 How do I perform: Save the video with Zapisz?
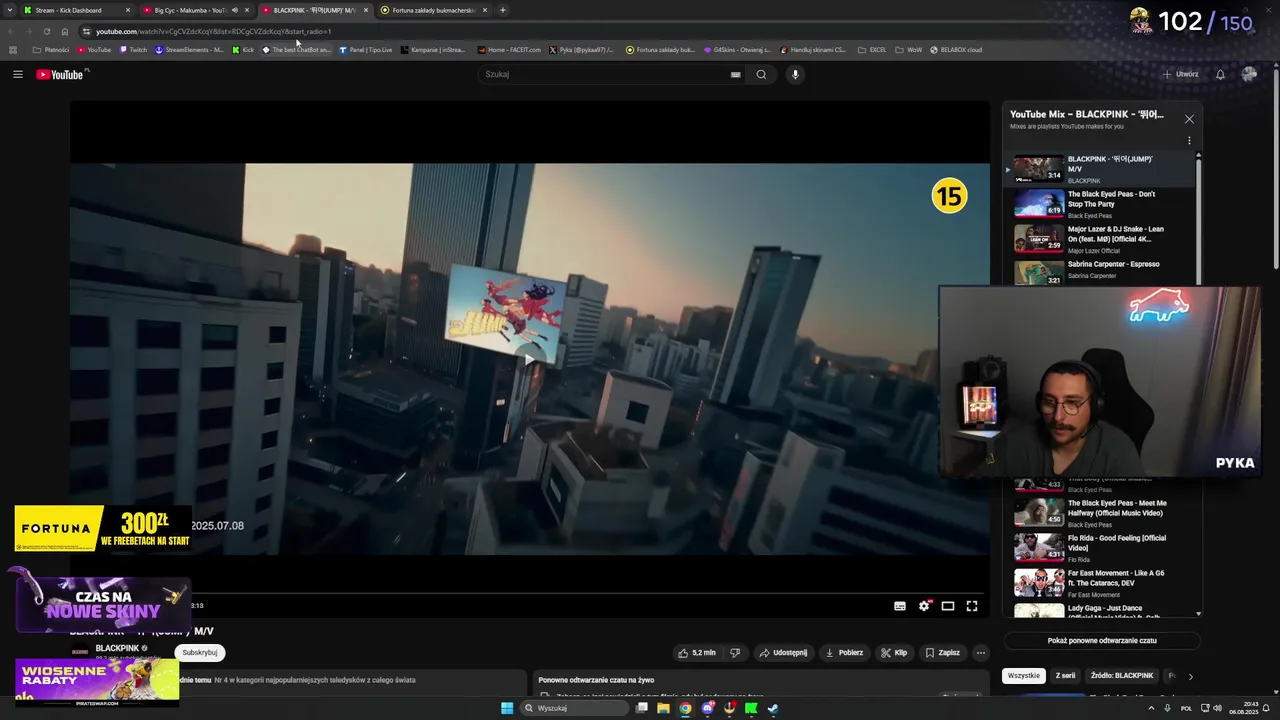click(942, 653)
